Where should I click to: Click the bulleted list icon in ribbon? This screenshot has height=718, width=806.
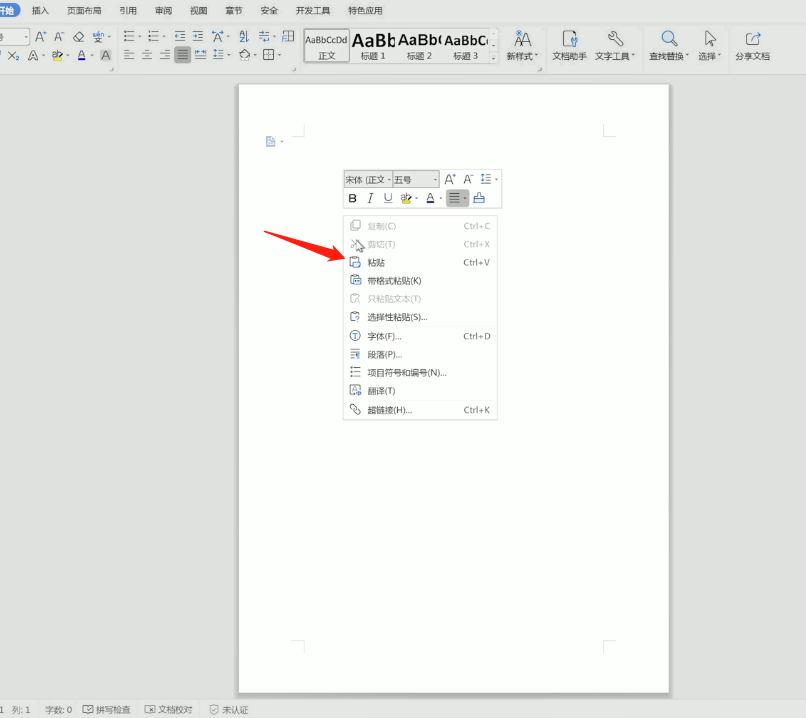click(129, 36)
